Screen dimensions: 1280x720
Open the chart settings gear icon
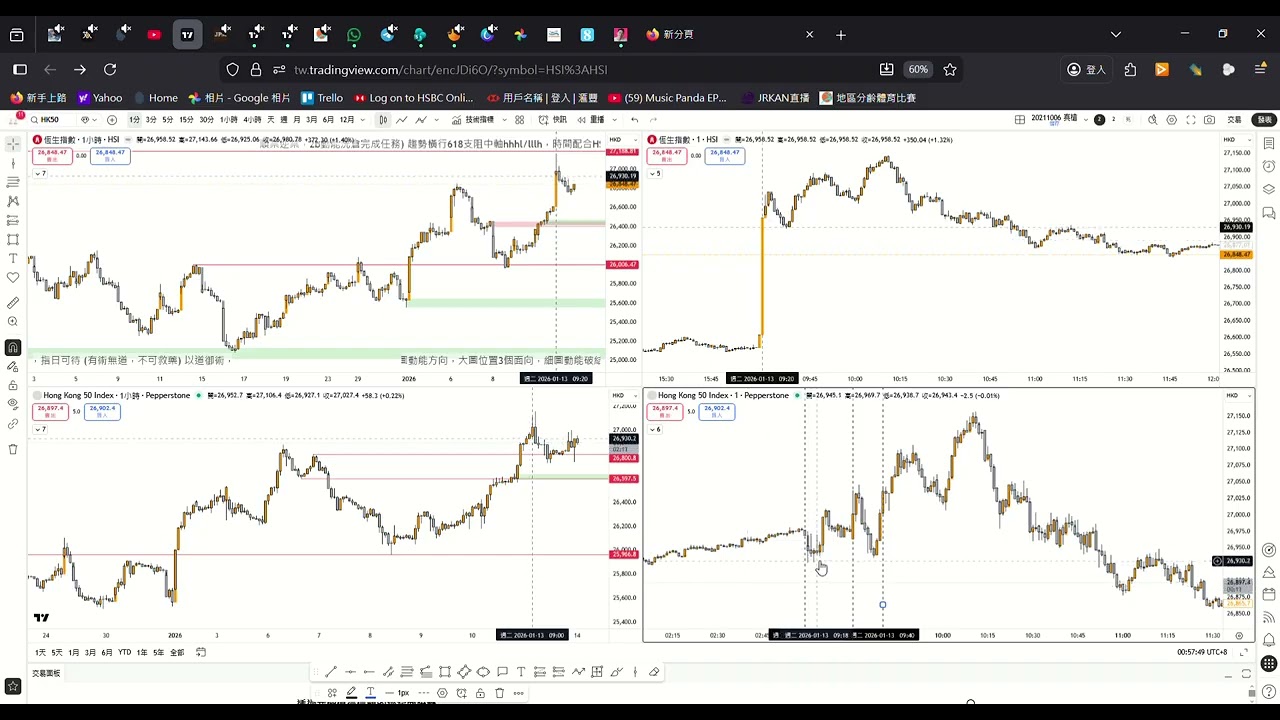(1171, 119)
